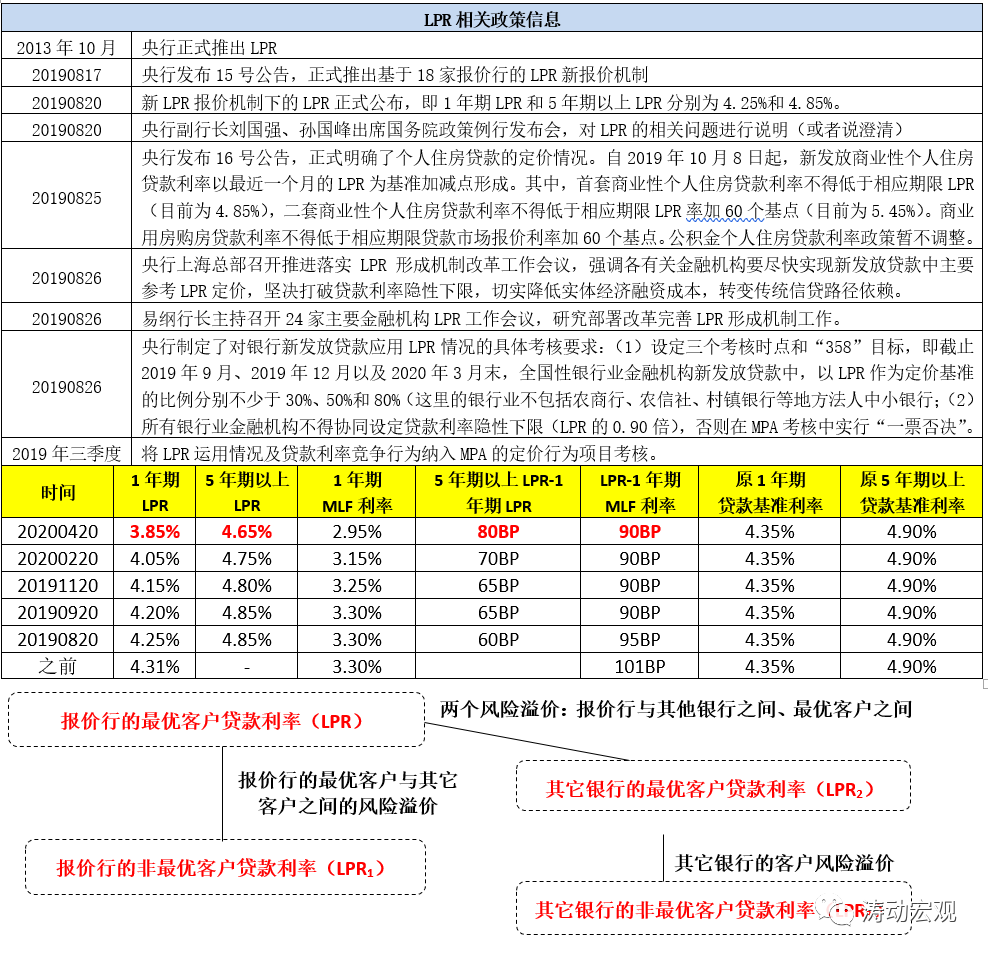The height and width of the screenshot is (954, 988).
Task: Select the red 3.85% rate cell
Action: click(155, 532)
